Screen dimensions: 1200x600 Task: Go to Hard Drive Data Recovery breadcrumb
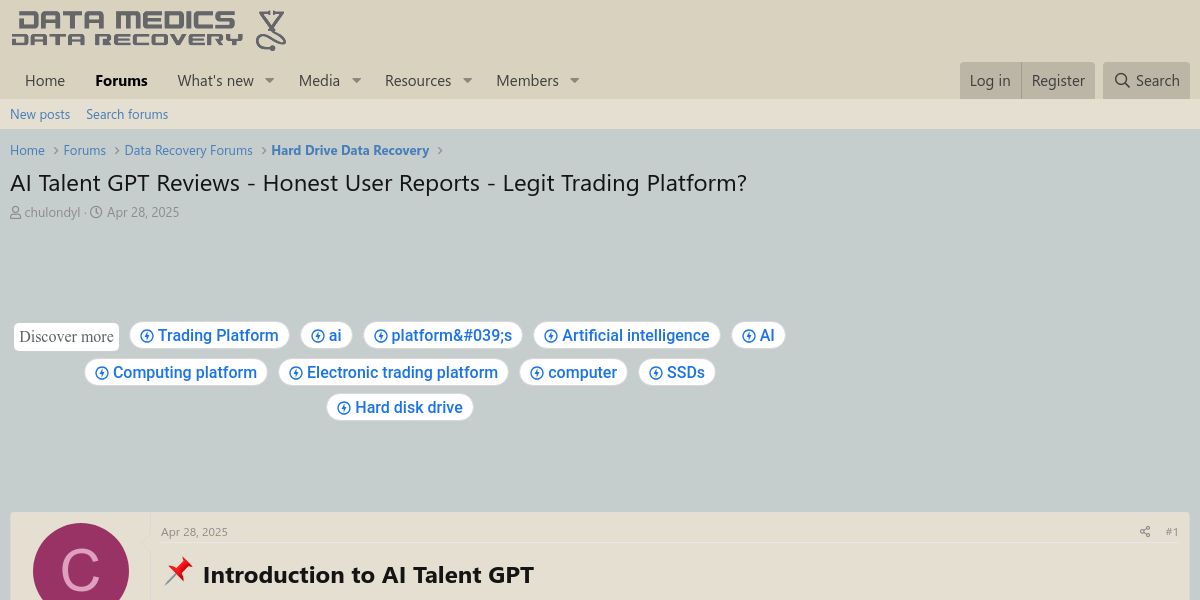pos(350,150)
